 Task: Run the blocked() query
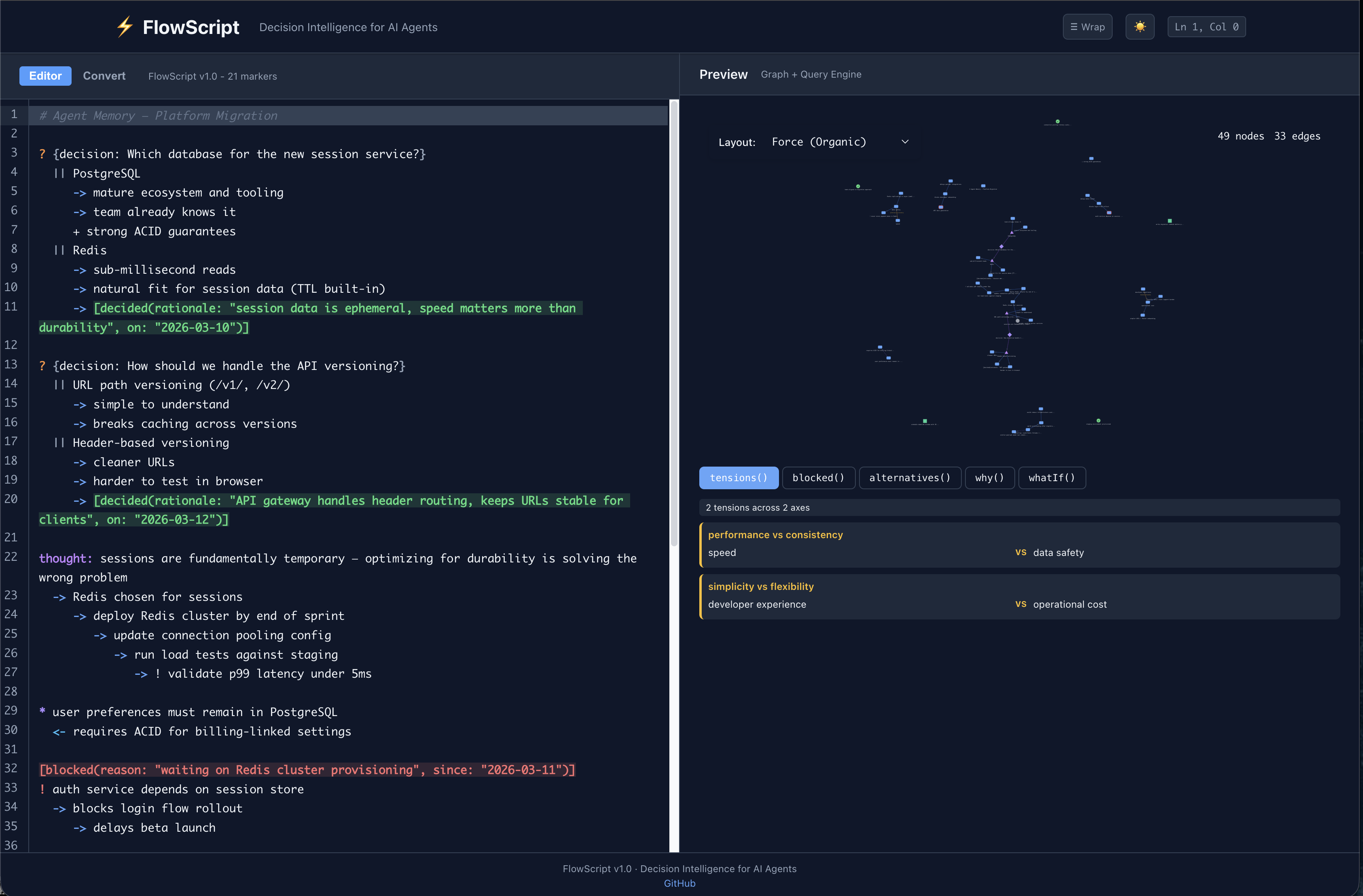pos(818,478)
